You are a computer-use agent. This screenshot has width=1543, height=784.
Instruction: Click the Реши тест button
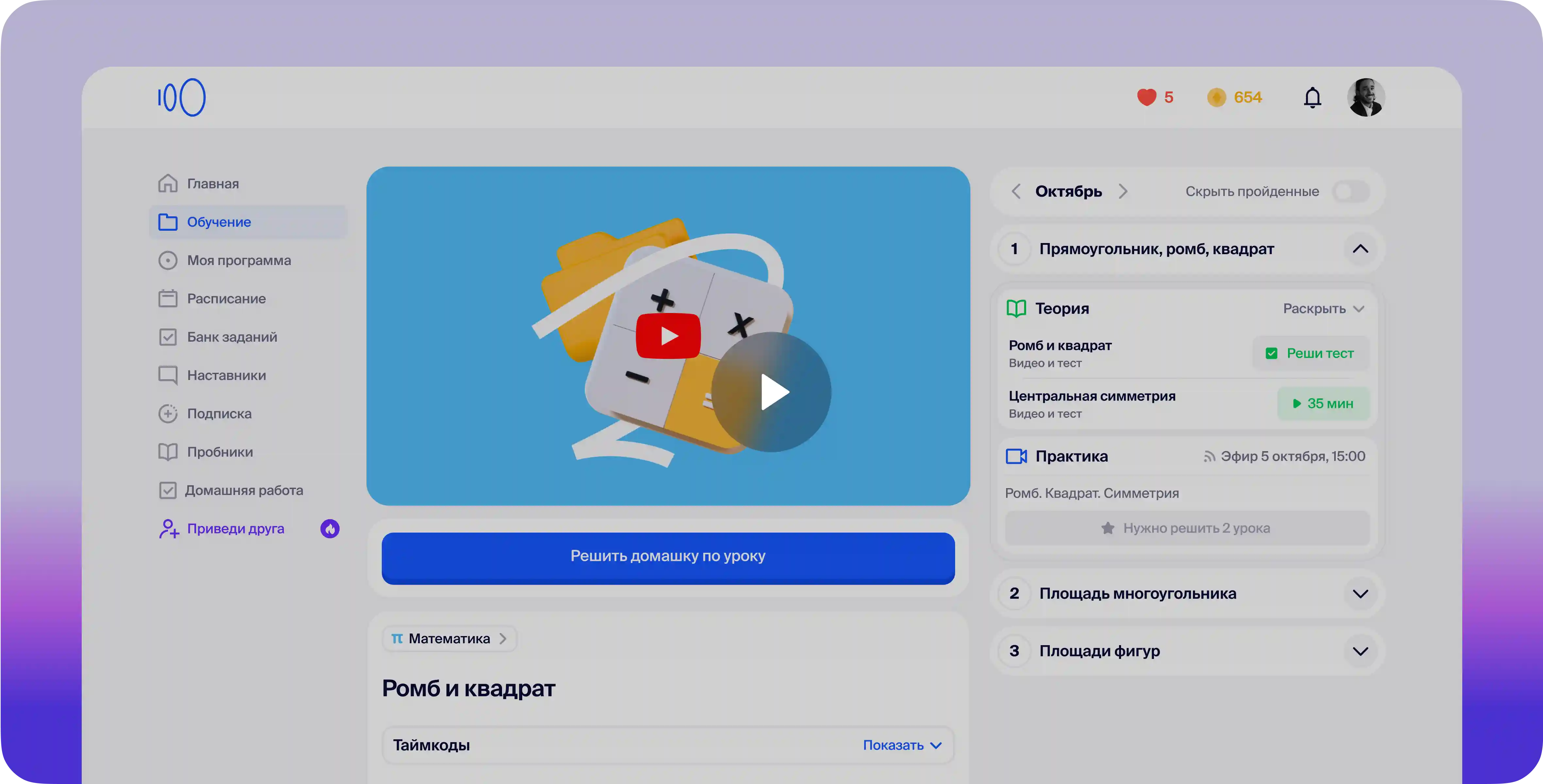(x=1311, y=353)
